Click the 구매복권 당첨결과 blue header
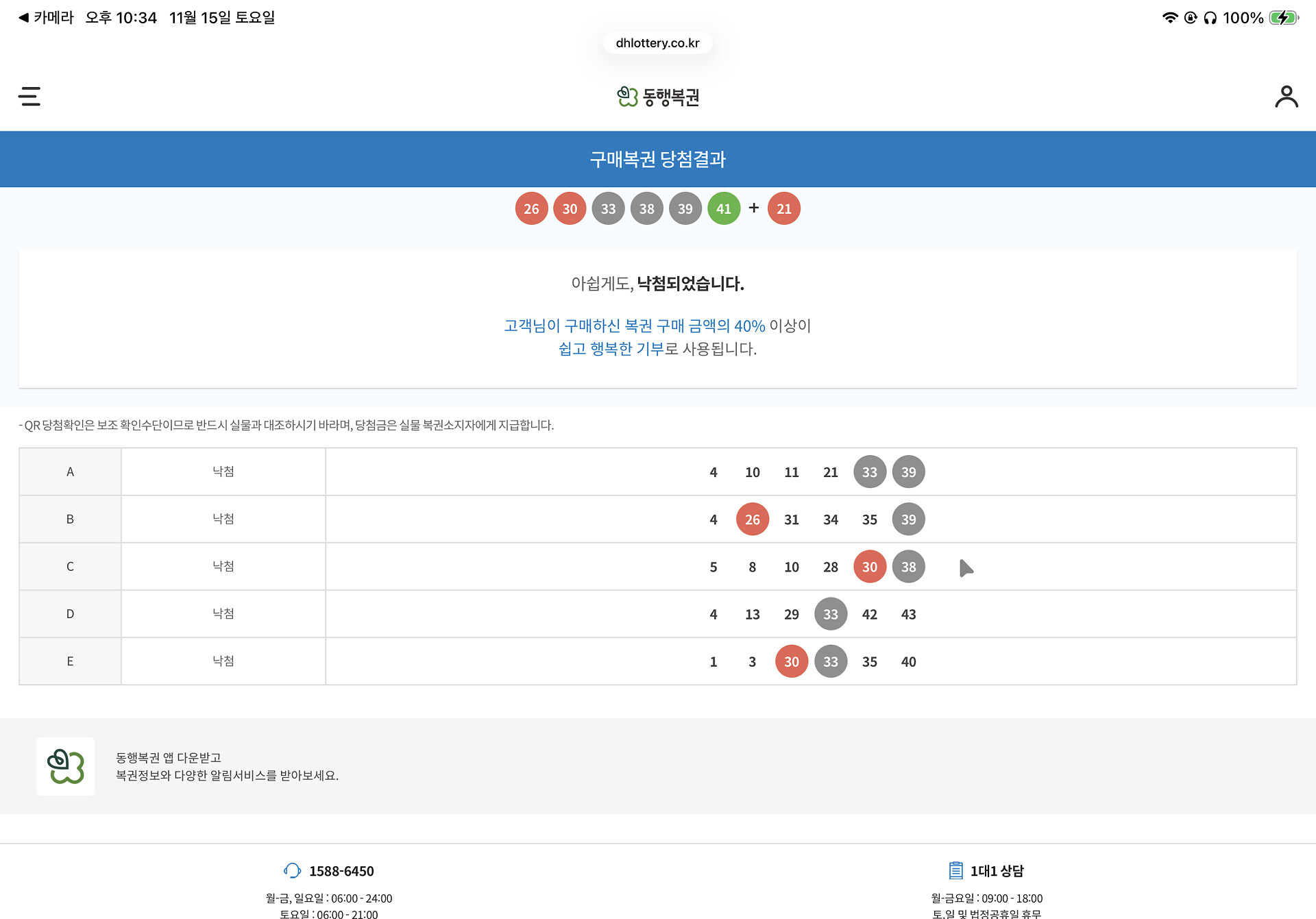Viewport: 1316px width, 919px height. (657, 159)
